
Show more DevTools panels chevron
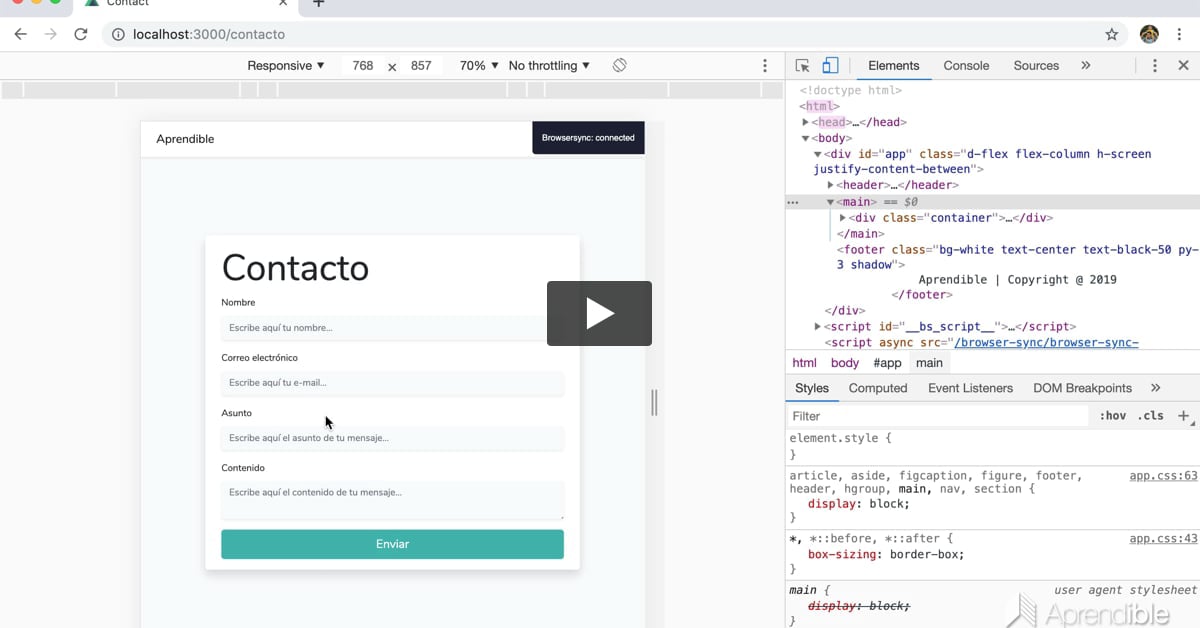(x=1085, y=66)
